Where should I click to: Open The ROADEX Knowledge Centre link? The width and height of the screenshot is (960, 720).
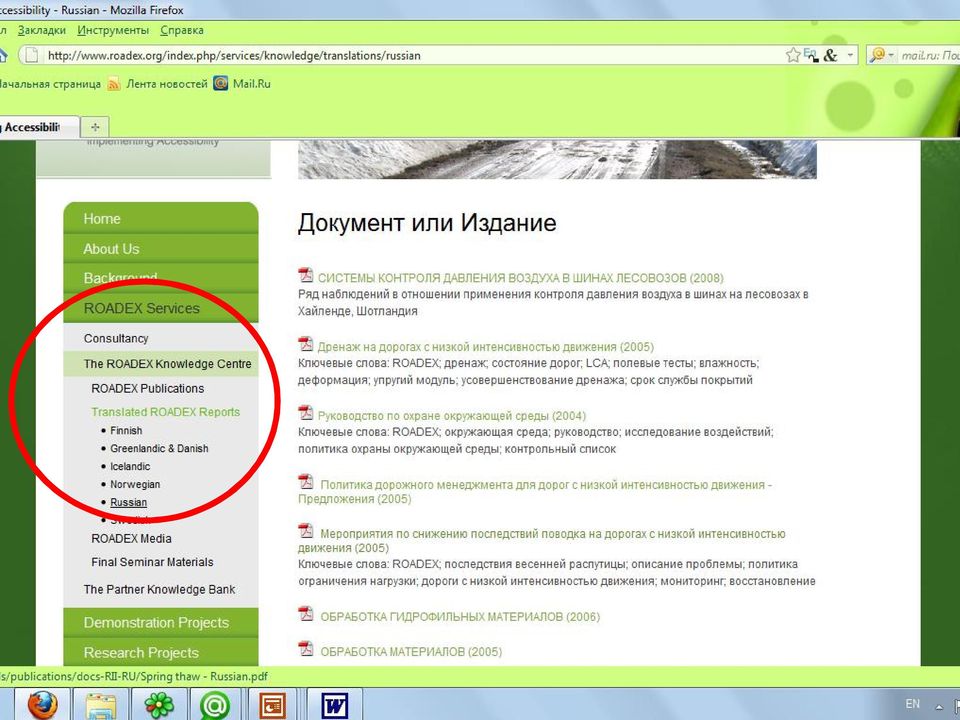pyautogui.click(x=167, y=364)
